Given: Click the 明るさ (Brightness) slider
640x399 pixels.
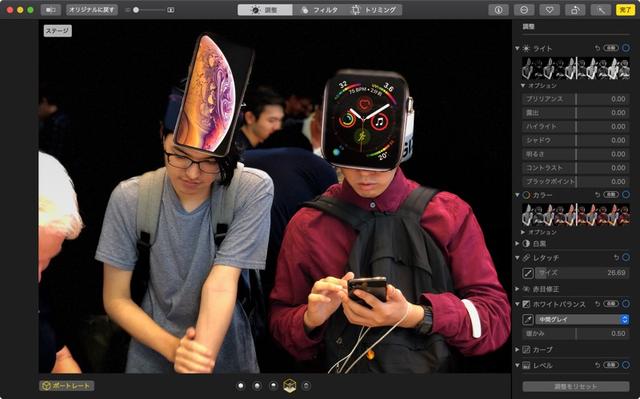Looking at the screenshot, I should (576, 154).
